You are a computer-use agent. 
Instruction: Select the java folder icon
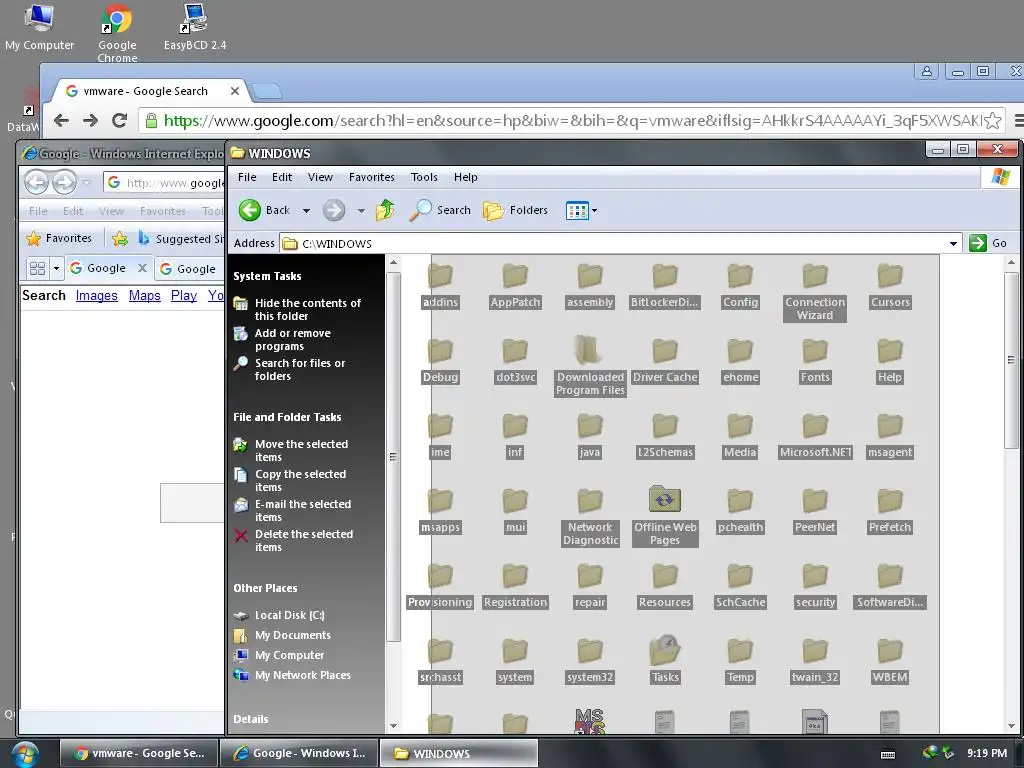[590, 426]
